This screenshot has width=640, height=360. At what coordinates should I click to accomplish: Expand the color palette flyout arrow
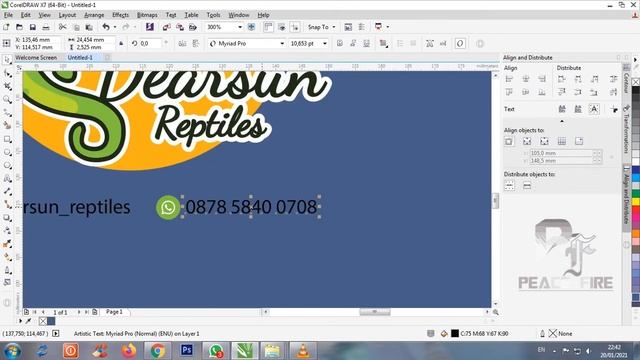[636, 60]
